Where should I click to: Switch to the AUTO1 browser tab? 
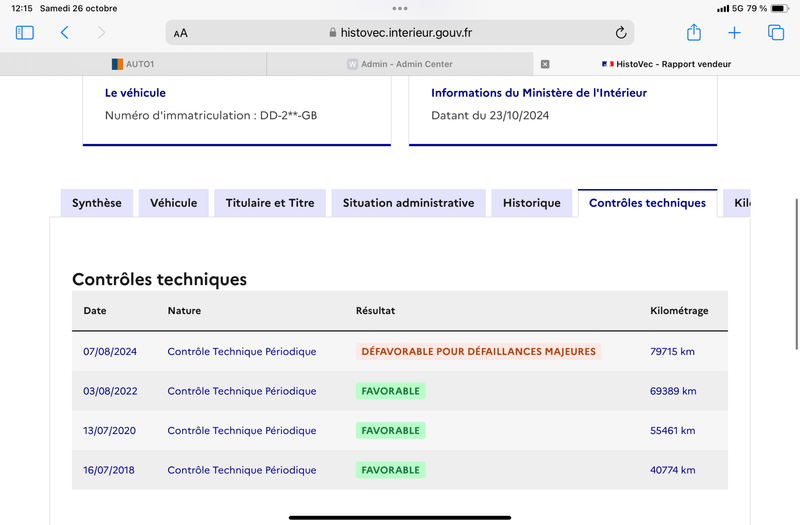click(133, 64)
